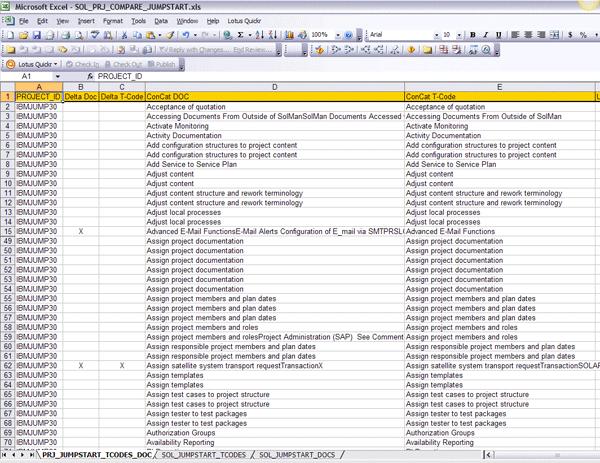600x463 pixels.
Task: Click the ConCat T-Code header cell
Action: pos(499,96)
